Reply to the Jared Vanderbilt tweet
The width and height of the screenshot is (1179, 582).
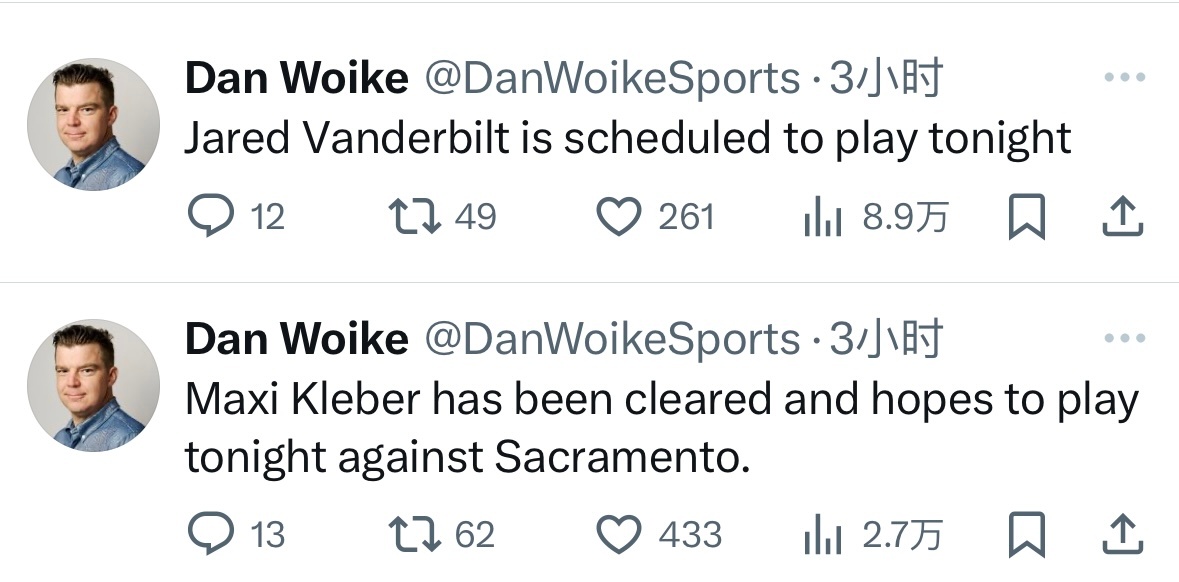point(210,217)
